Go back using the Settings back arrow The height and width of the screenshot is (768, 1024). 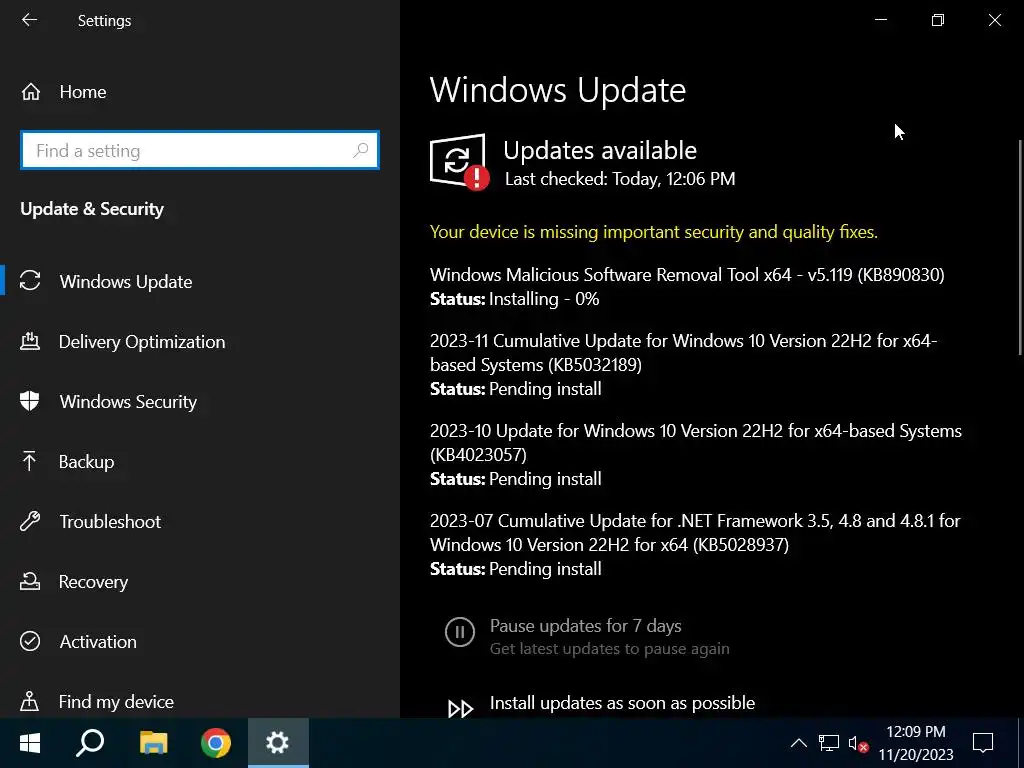pyautogui.click(x=29, y=20)
